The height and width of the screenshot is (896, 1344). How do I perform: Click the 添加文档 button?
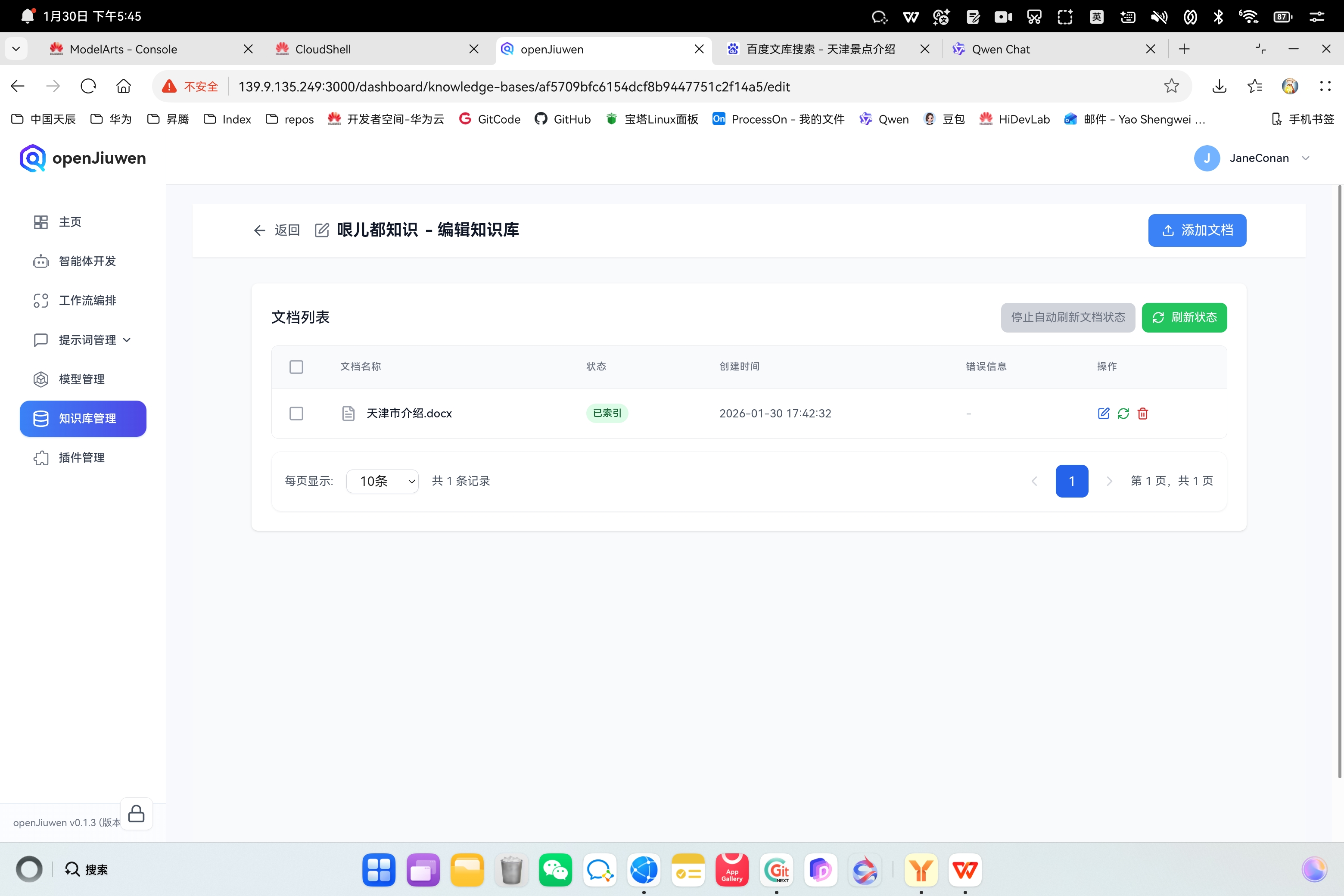pos(1197,230)
